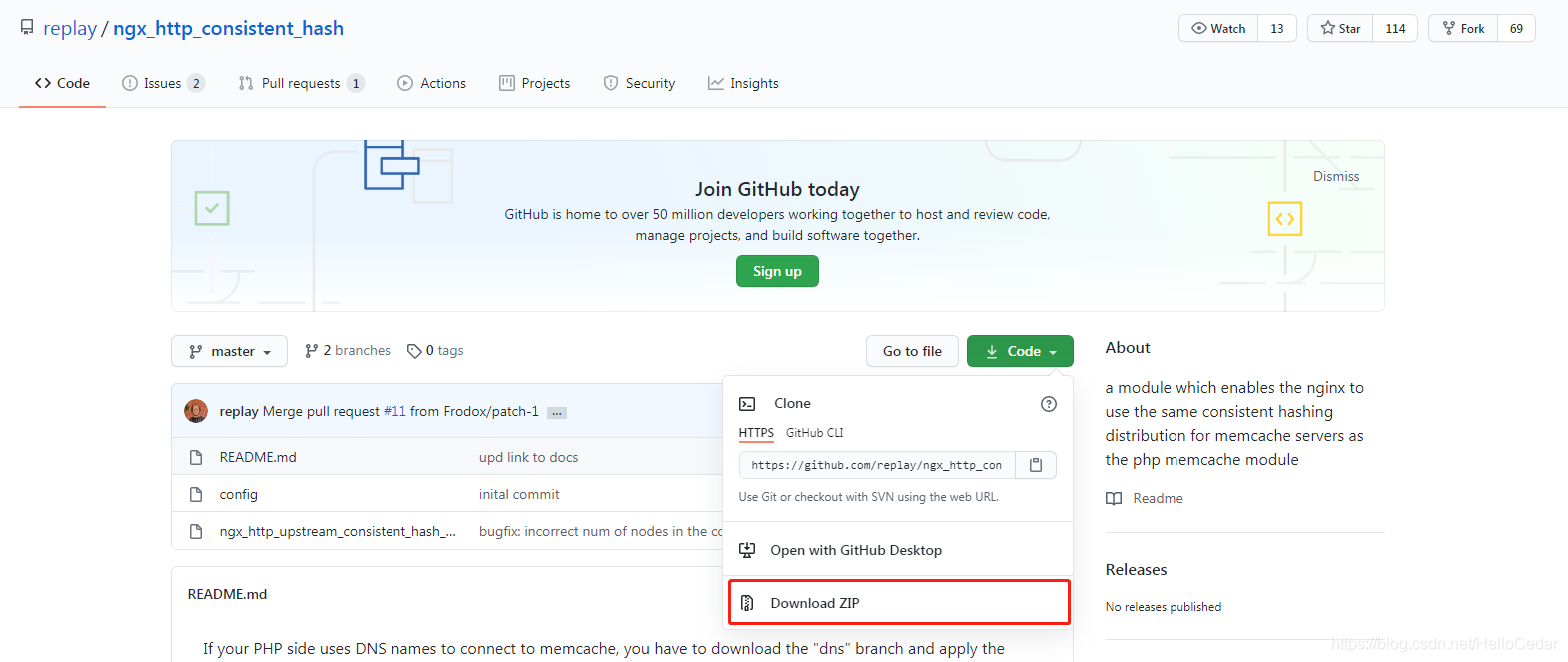Open pull request #11 link

pos(394,411)
